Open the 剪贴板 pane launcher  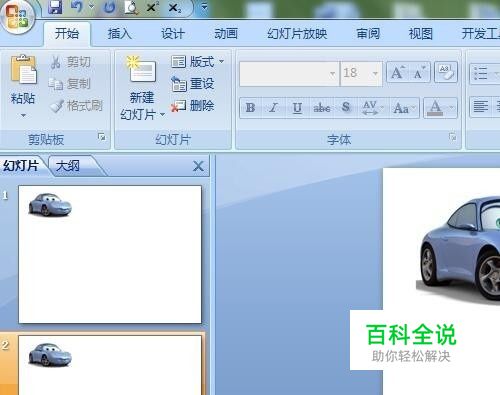(x=102, y=137)
